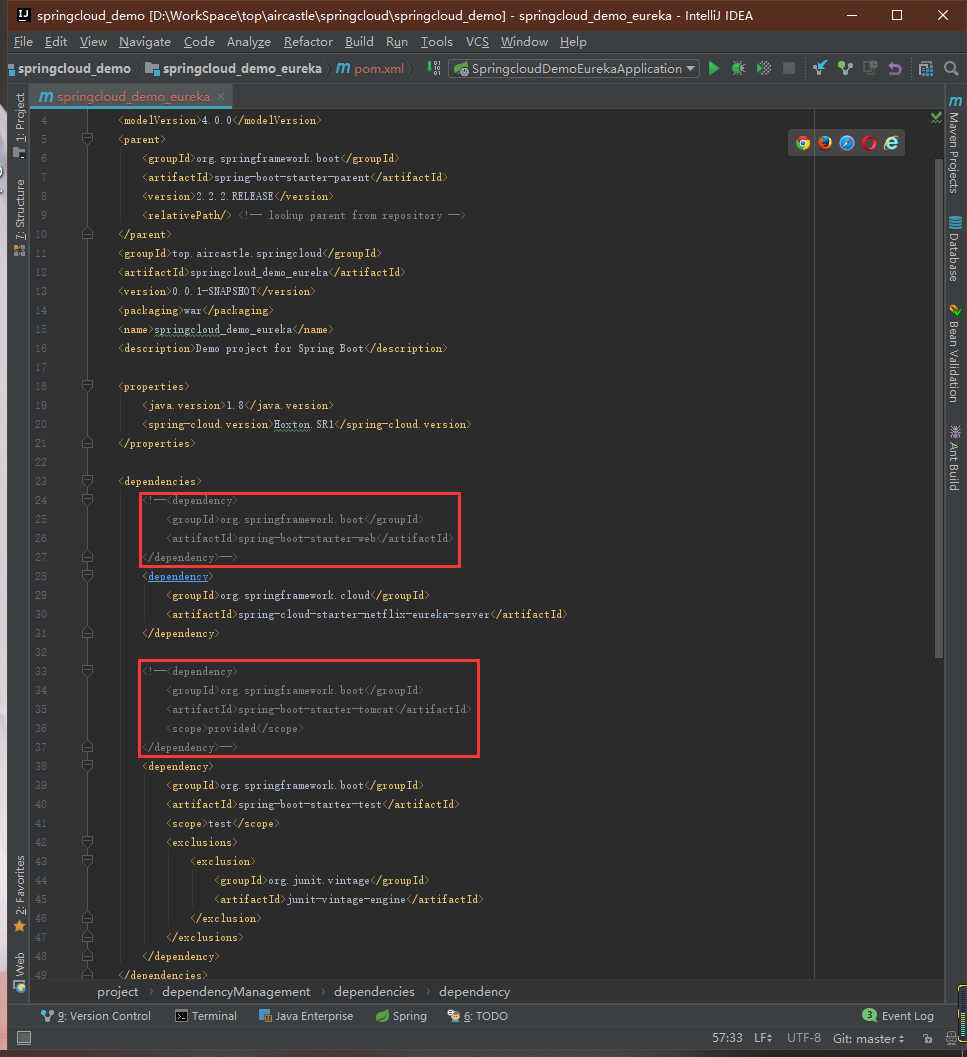
Task: Click the Build project binary-arrow icon
Action: [434, 68]
